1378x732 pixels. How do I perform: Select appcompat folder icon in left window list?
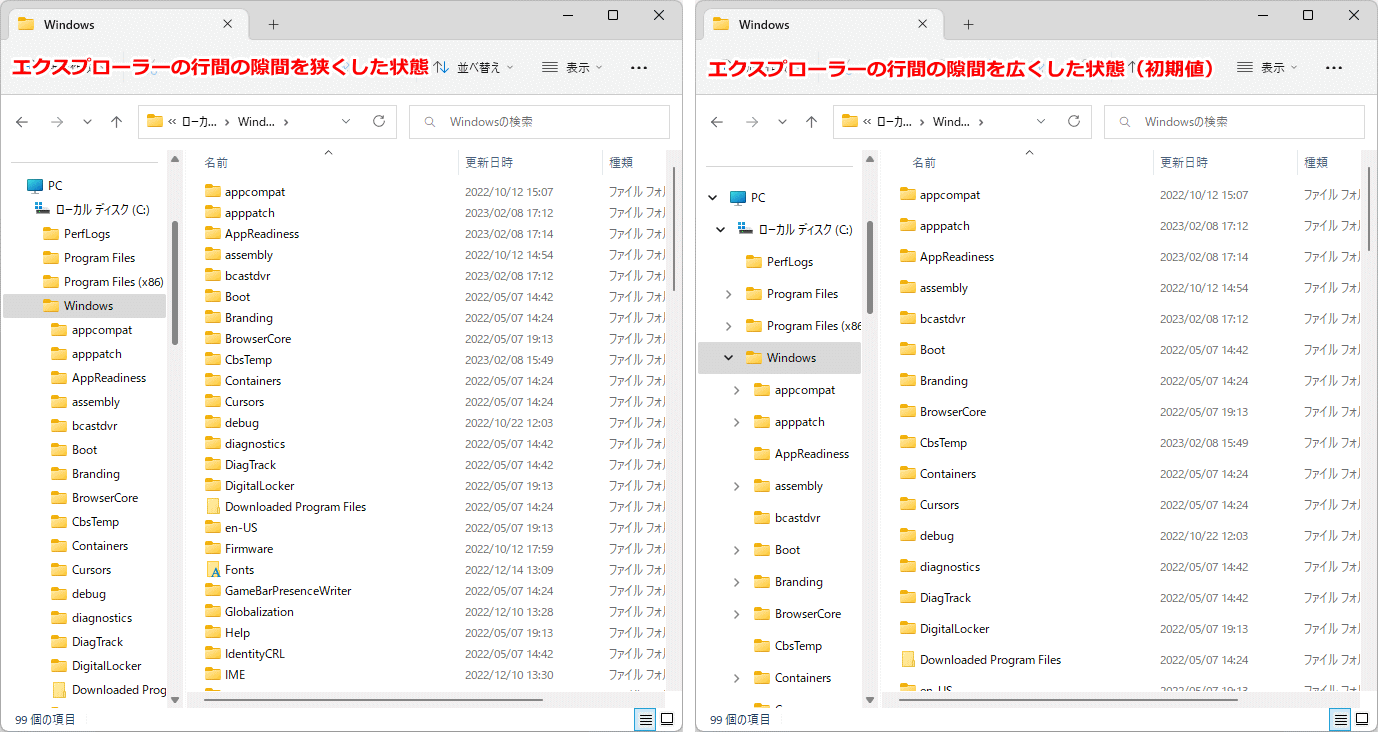coord(213,192)
